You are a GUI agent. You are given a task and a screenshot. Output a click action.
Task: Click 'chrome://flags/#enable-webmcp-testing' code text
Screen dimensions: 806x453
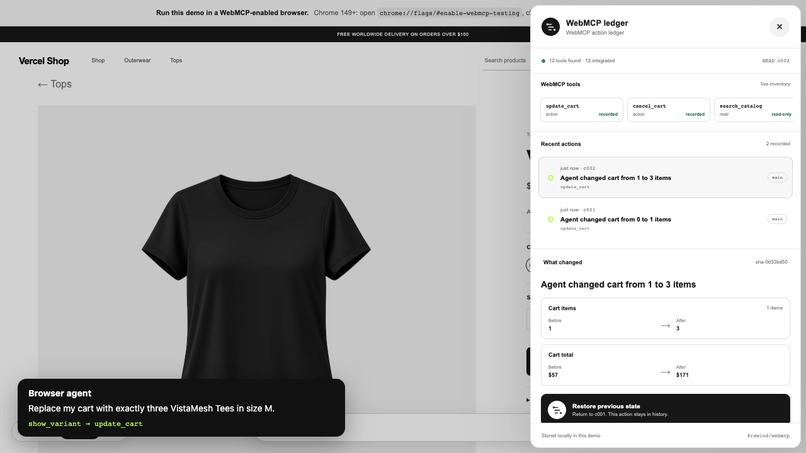point(449,13)
